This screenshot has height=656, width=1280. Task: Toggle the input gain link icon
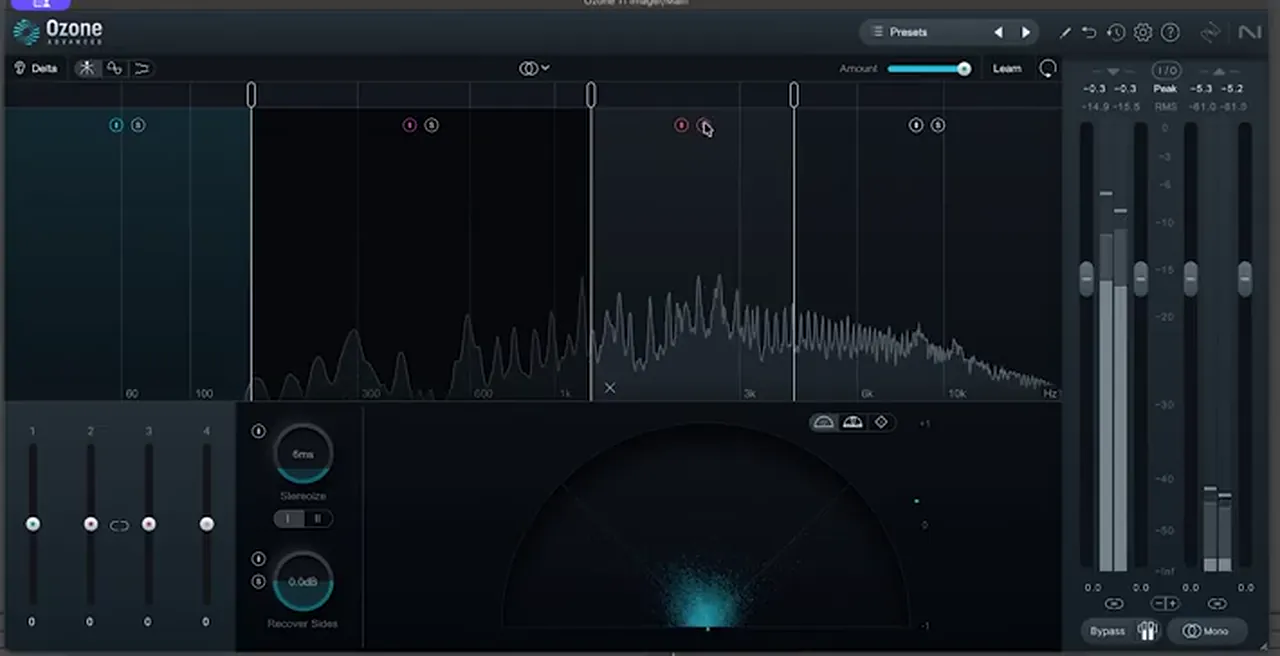tap(1114, 604)
